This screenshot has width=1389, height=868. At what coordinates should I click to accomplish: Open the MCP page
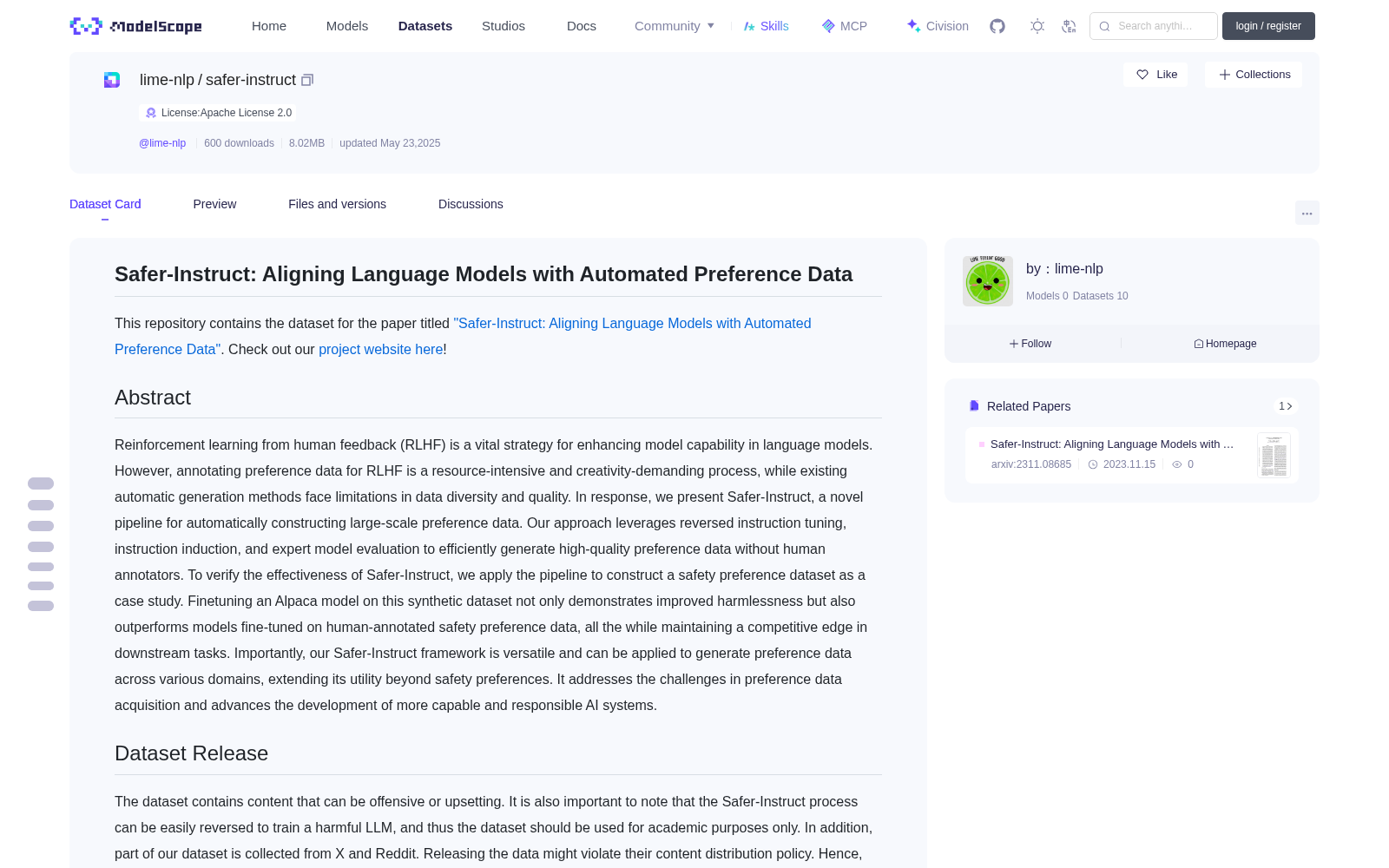coord(844,26)
